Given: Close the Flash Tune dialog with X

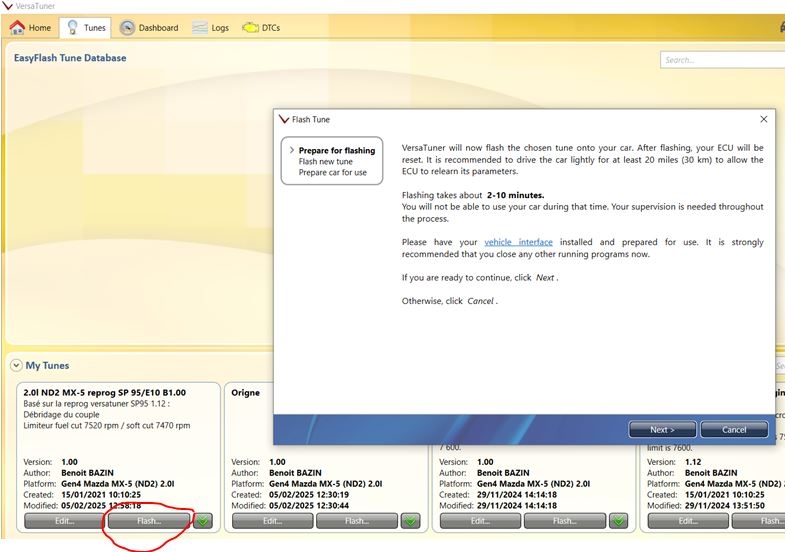Looking at the screenshot, I should click(x=763, y=119).
